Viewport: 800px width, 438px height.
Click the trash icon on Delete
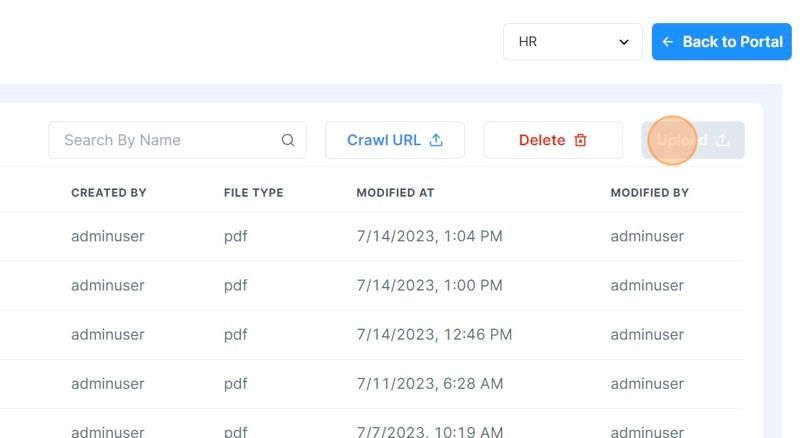(x=581, y=140)
